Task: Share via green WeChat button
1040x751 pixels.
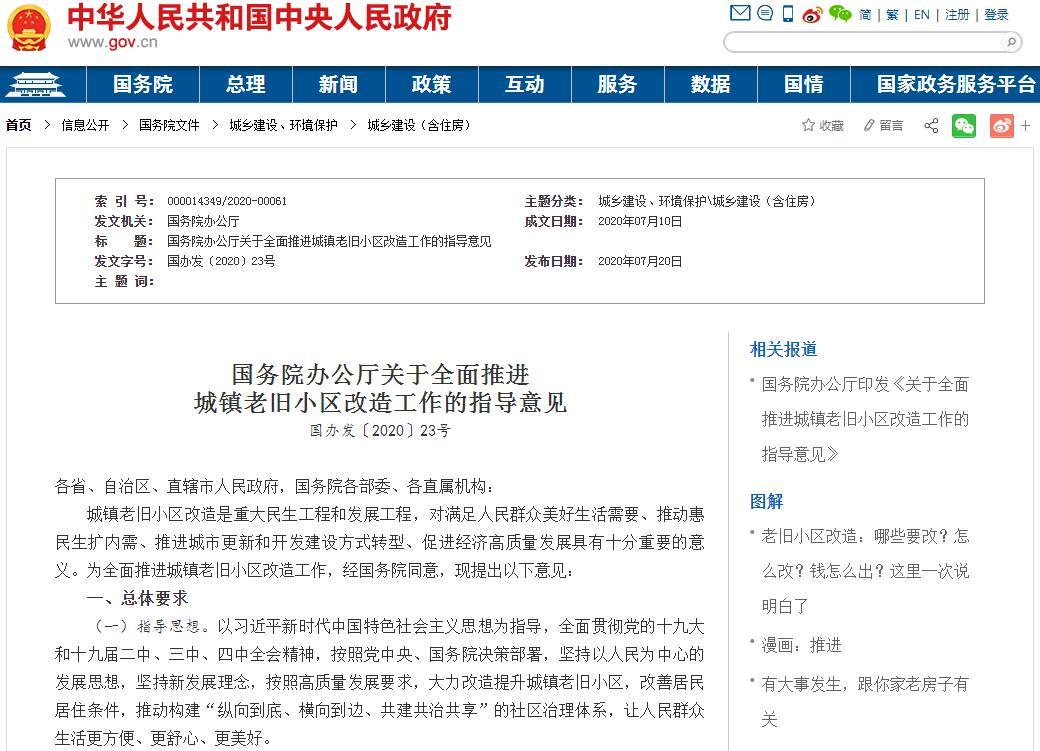Action: point(964,125)
